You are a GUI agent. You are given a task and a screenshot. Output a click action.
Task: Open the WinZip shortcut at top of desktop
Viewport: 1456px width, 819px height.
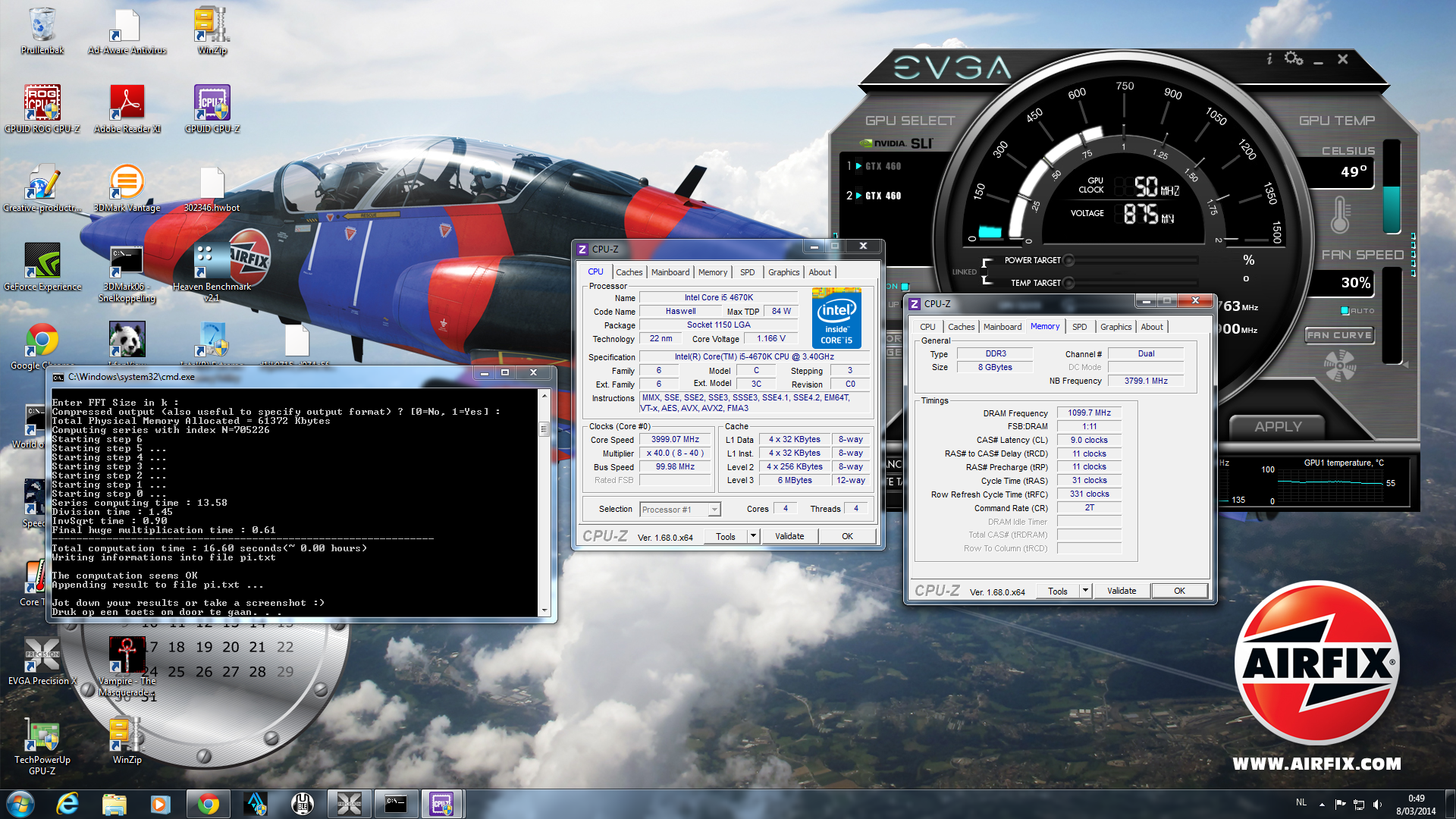click(212, 30)
